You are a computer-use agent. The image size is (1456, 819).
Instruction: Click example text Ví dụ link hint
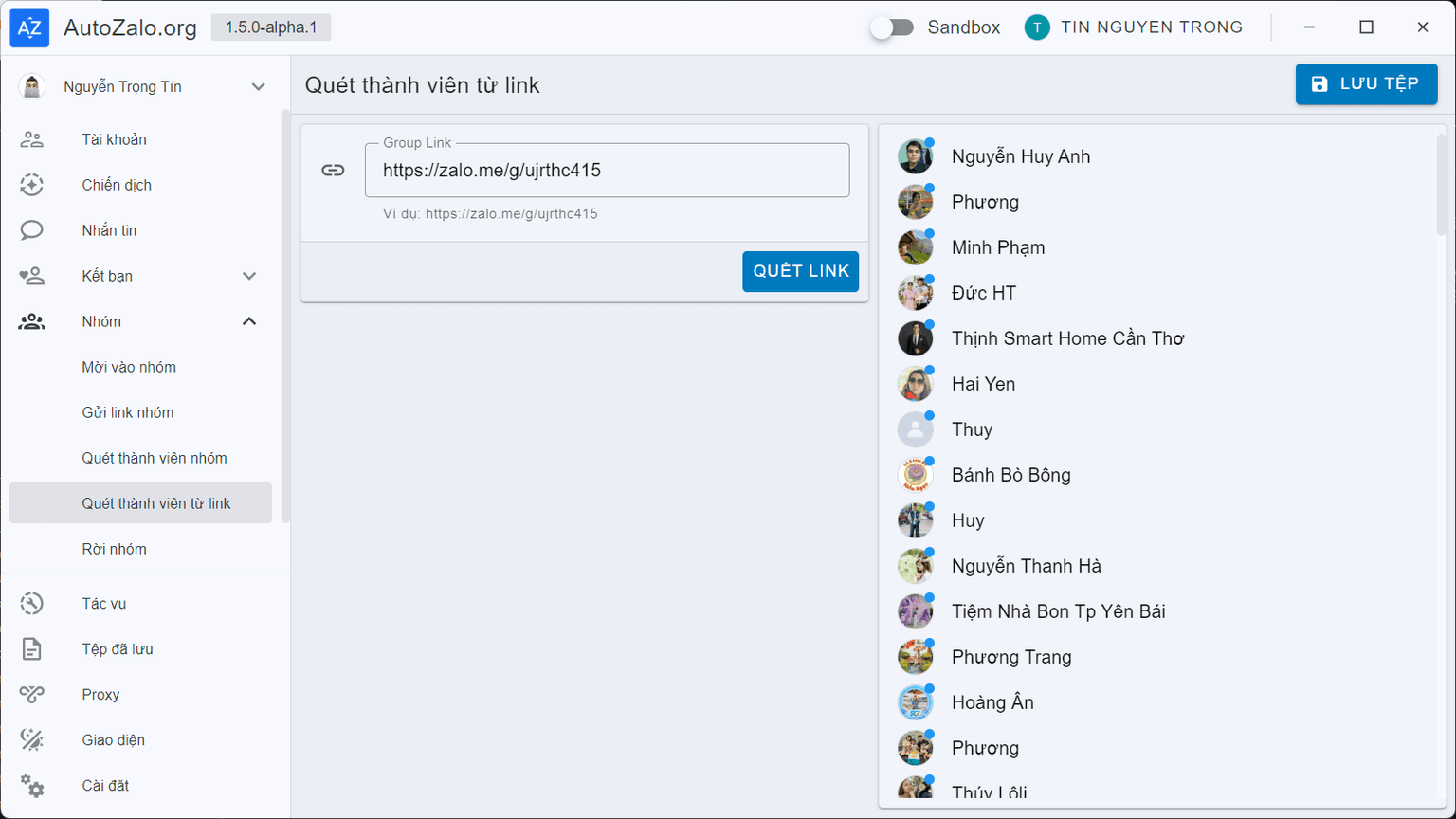pyautogui.click(x=490, y=214)
